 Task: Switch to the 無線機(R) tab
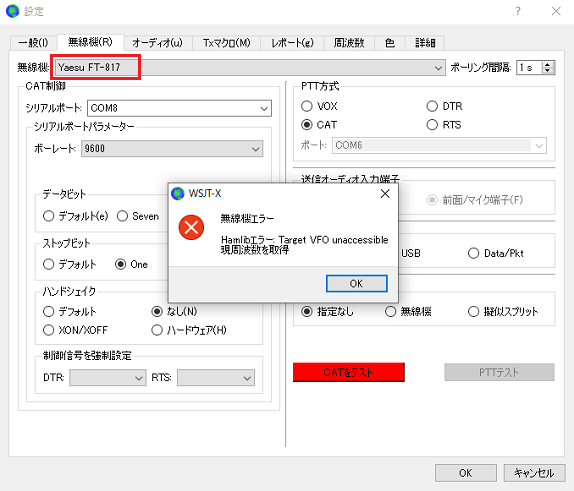[90, 42]
